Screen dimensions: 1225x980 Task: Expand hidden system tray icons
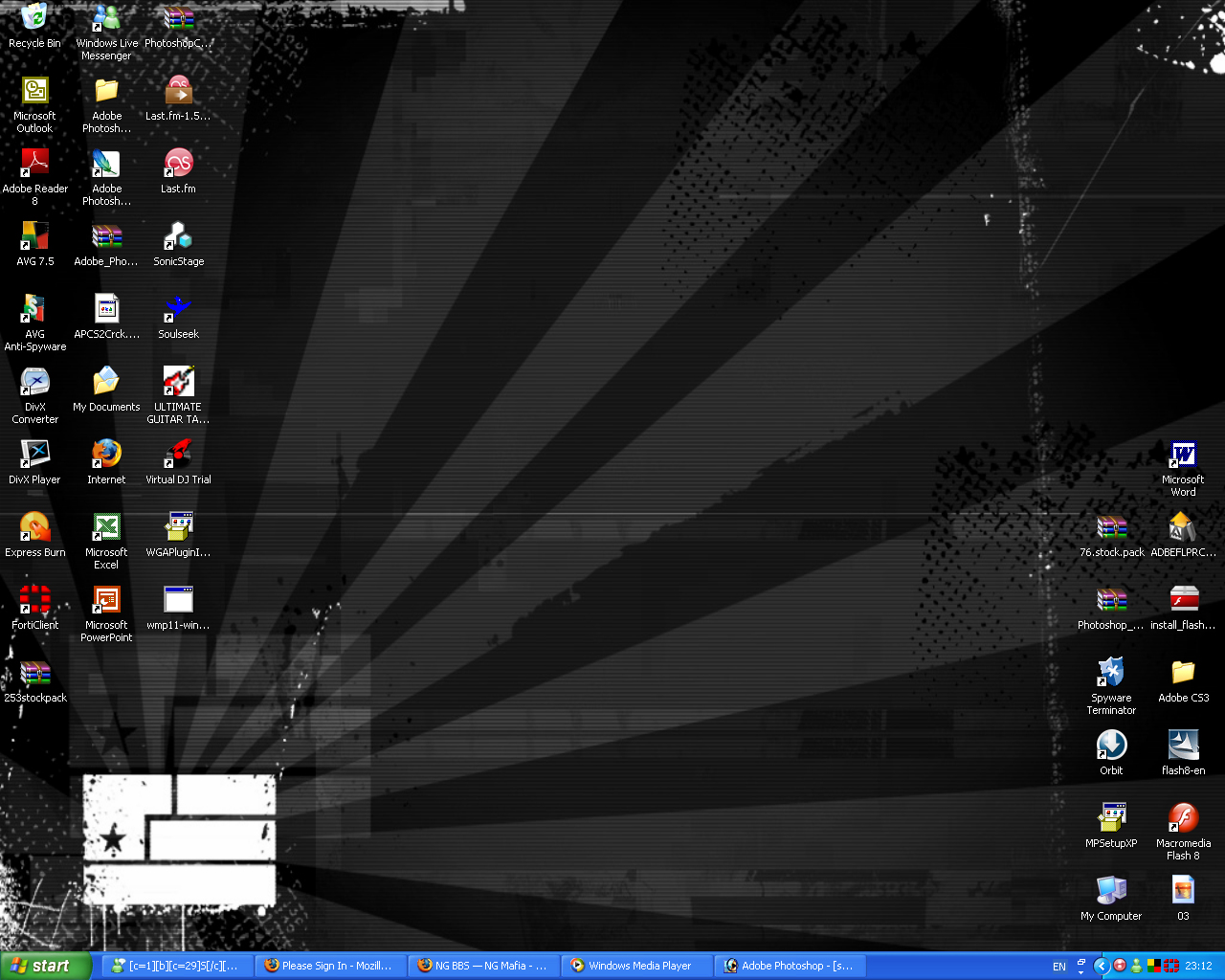[x=1102, y=966]
